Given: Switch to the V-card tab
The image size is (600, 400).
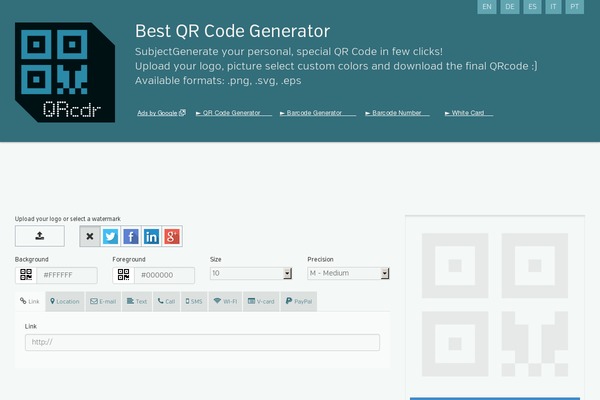Looking at the screenshot, I should tap(261, 301).
